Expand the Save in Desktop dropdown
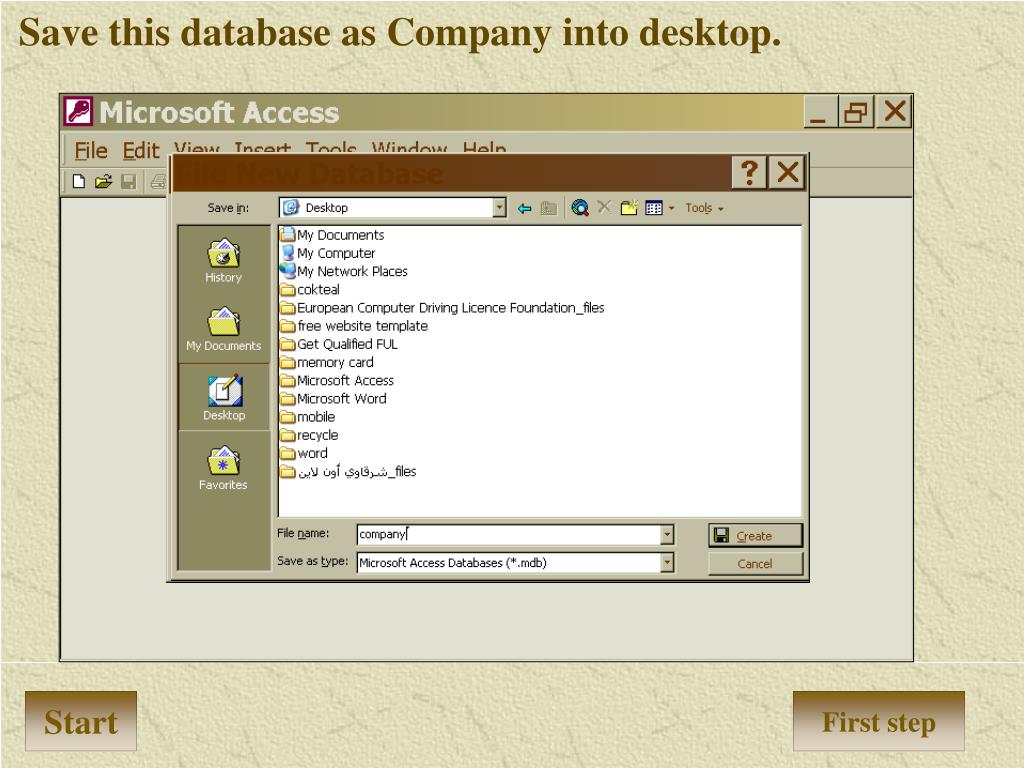This screenshot has height=768, width=1024. (500, 208)
